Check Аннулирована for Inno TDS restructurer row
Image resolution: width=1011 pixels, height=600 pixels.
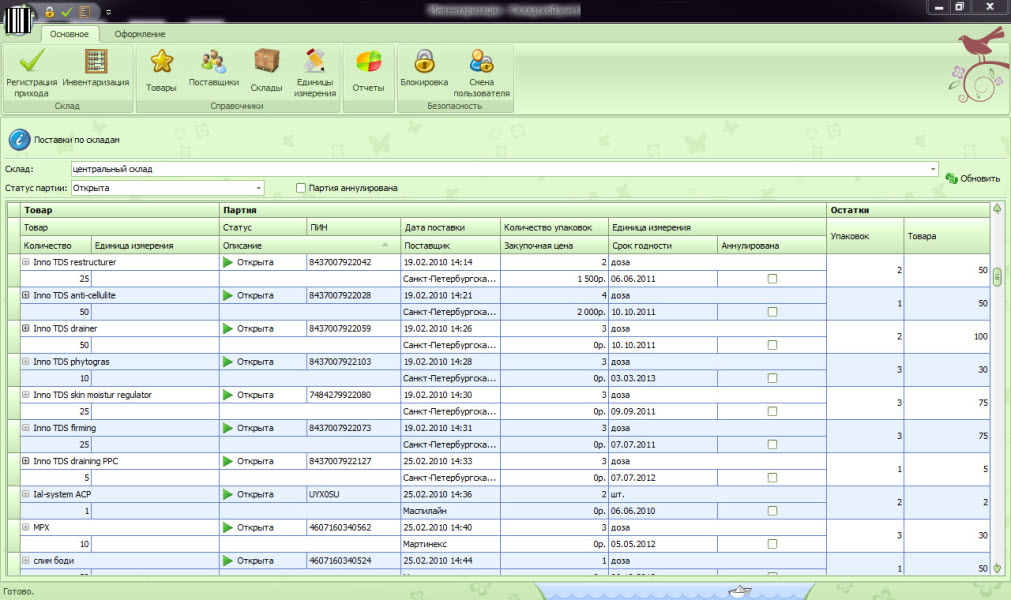pos(771,279)
